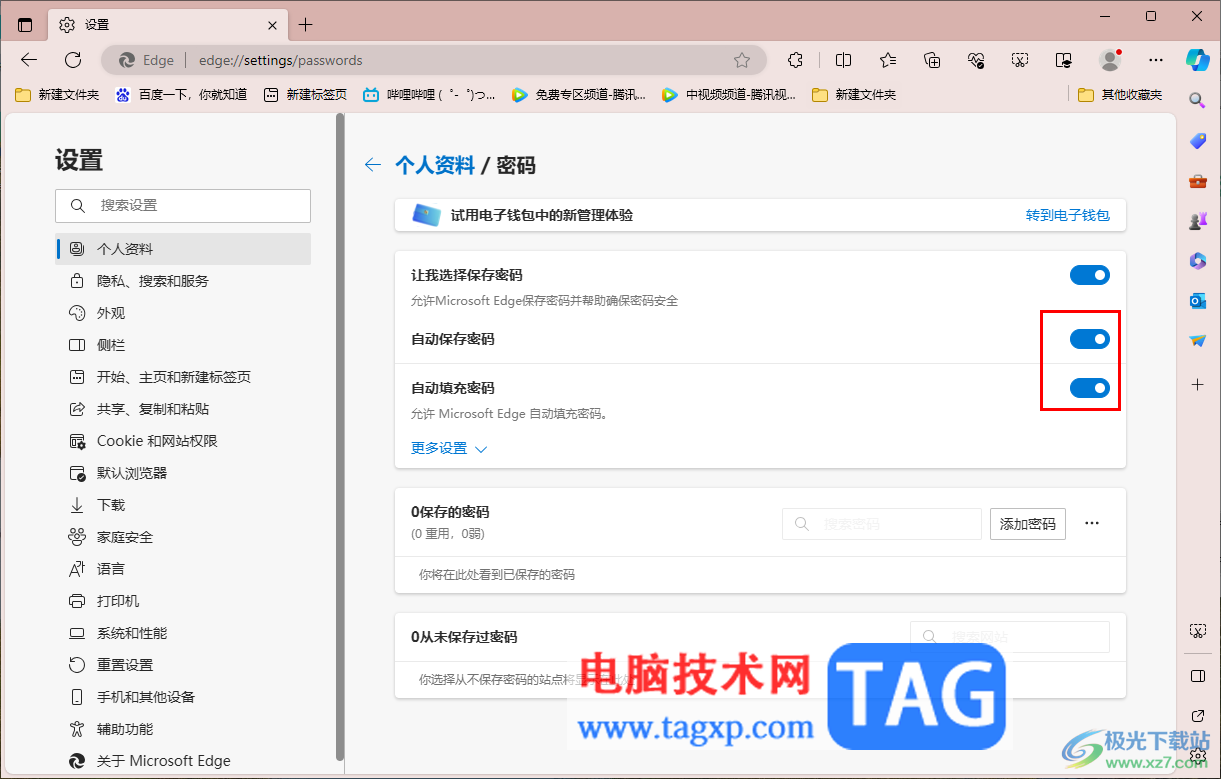Disable 让我选择保存密码 toggle

[x=1089, y=274]
